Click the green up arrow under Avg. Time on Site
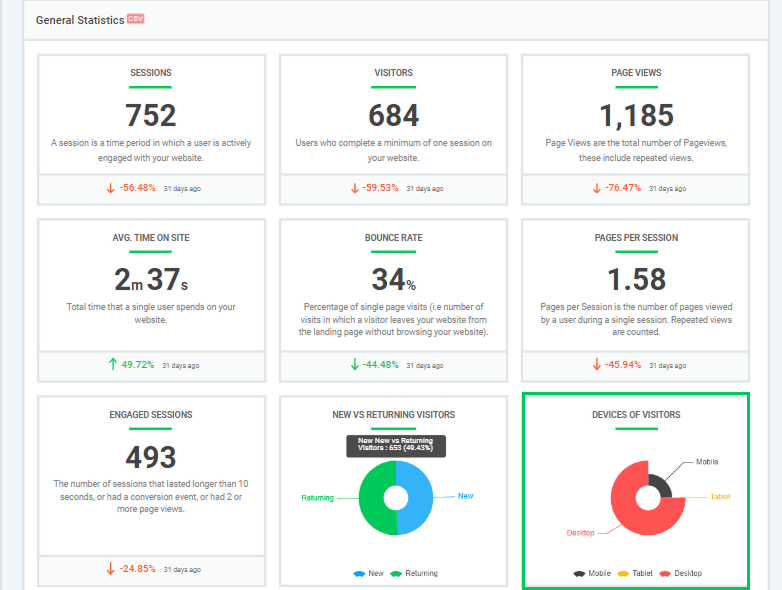The height and width of the screenshot is (590, 782). (112, 365)
